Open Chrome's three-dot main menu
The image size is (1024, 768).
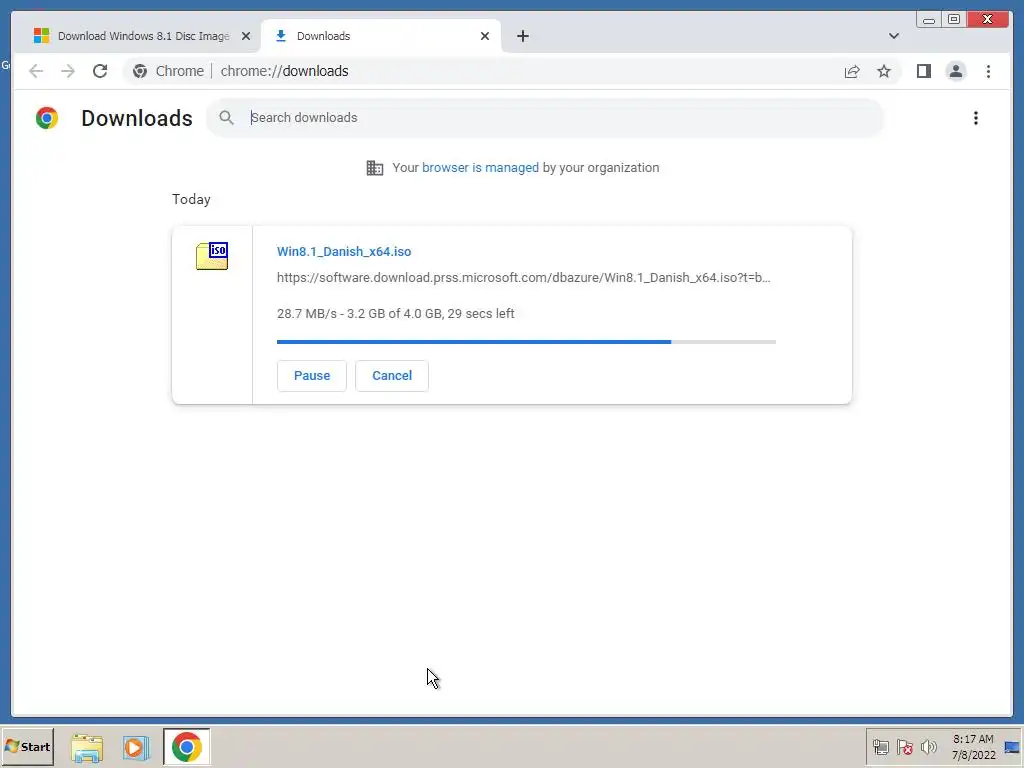coord(988,71)
